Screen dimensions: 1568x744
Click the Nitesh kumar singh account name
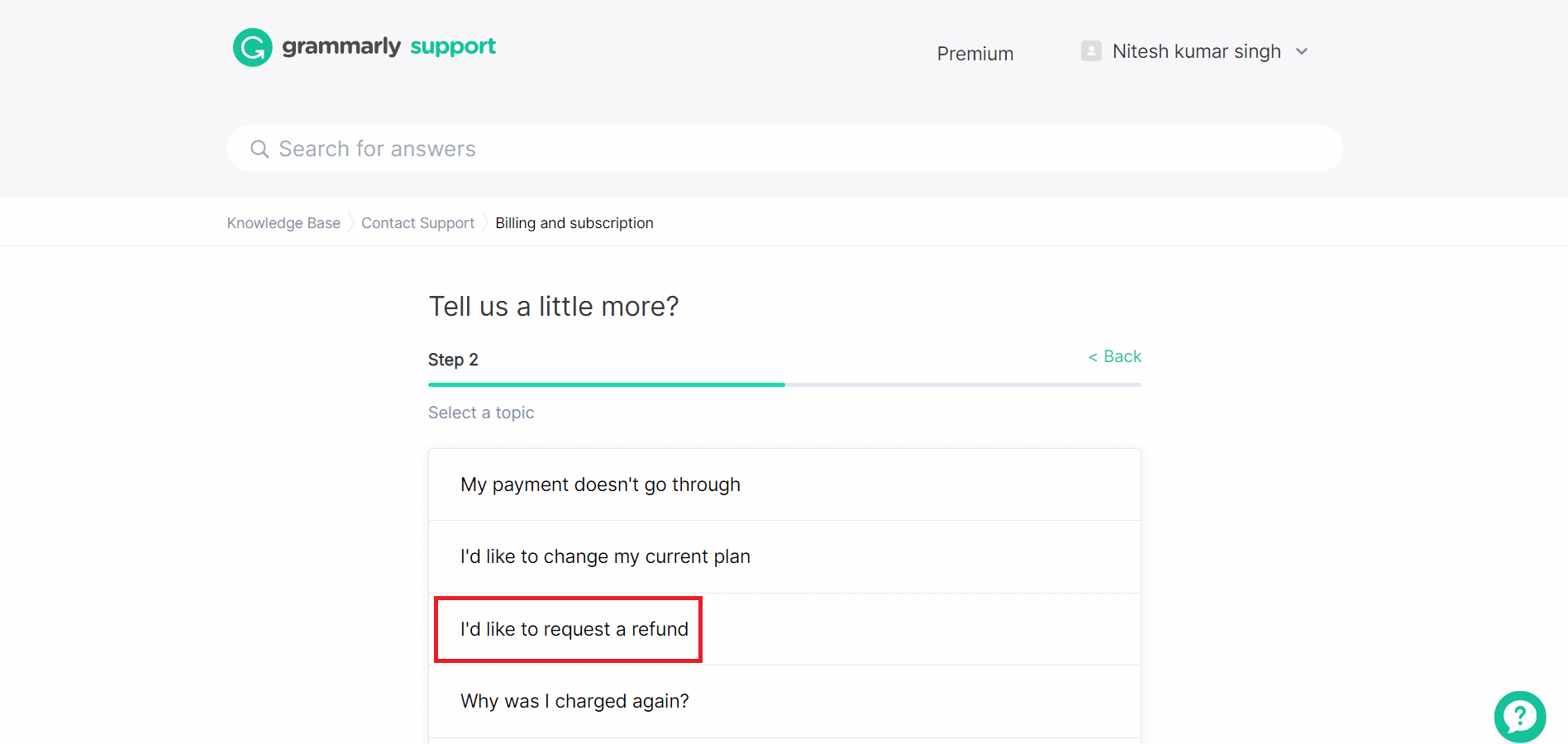pos(1196,51)
